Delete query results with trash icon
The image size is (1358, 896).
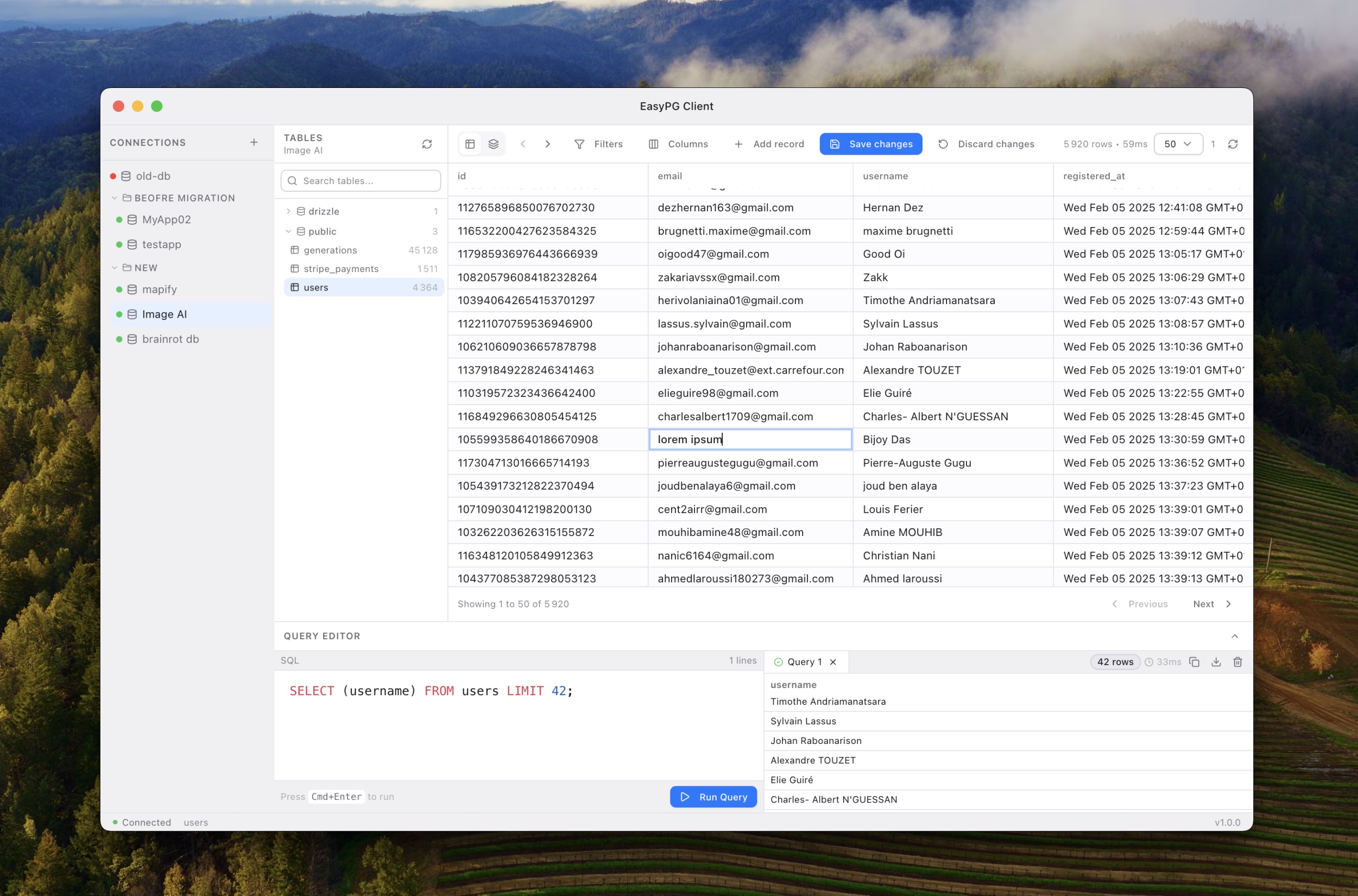tap(1237, 662)
